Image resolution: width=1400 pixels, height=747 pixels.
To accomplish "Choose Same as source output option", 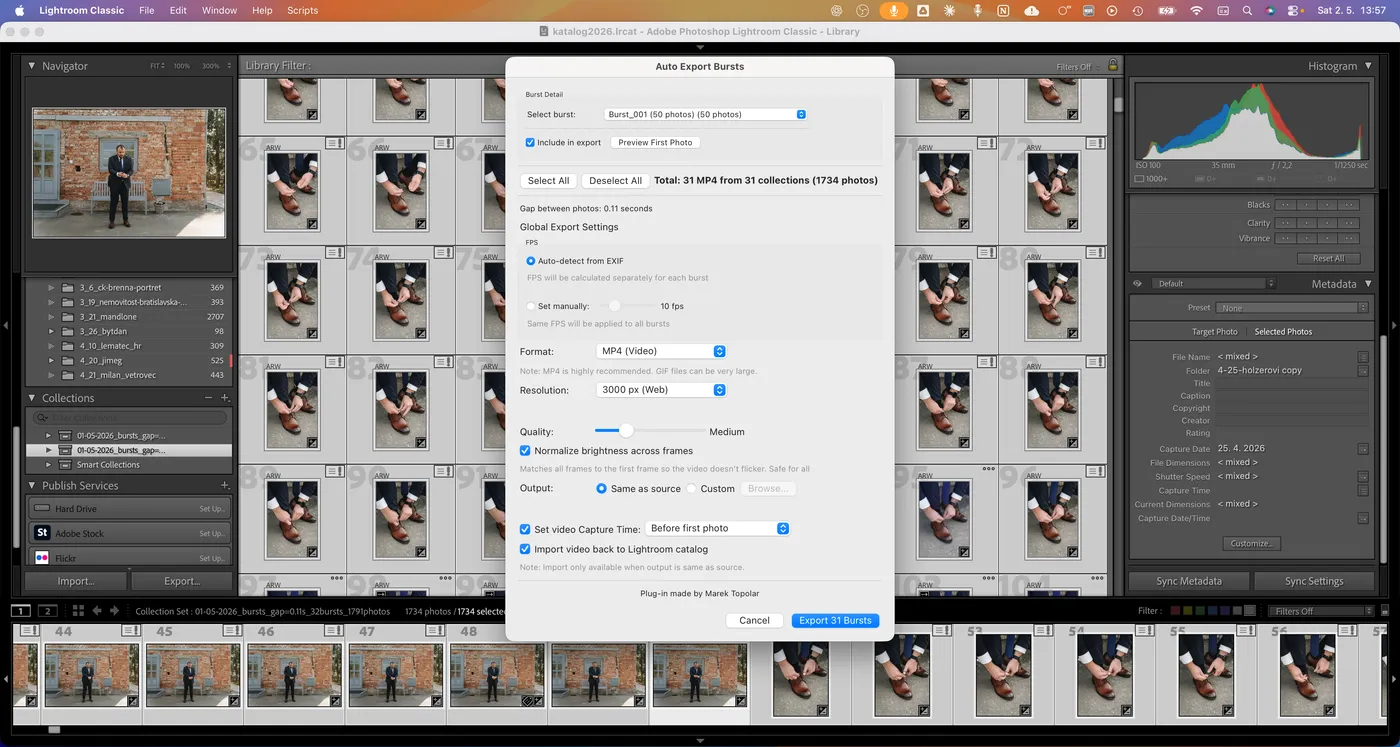I will click(x=601, y=489).
